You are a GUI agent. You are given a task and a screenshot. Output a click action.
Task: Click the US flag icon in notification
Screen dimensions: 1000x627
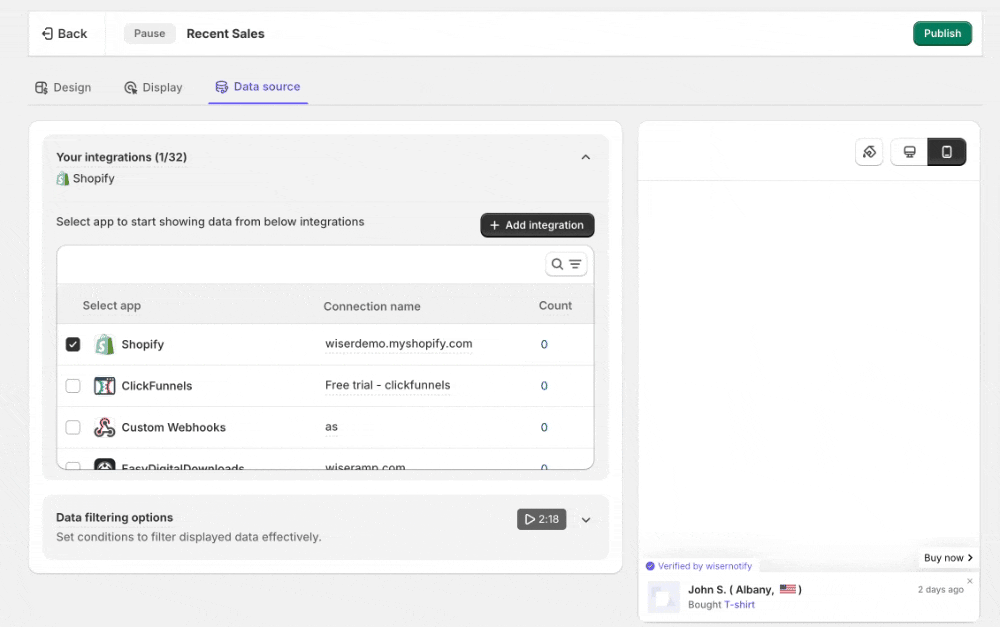pyautogui.click(x=788, y=589)
